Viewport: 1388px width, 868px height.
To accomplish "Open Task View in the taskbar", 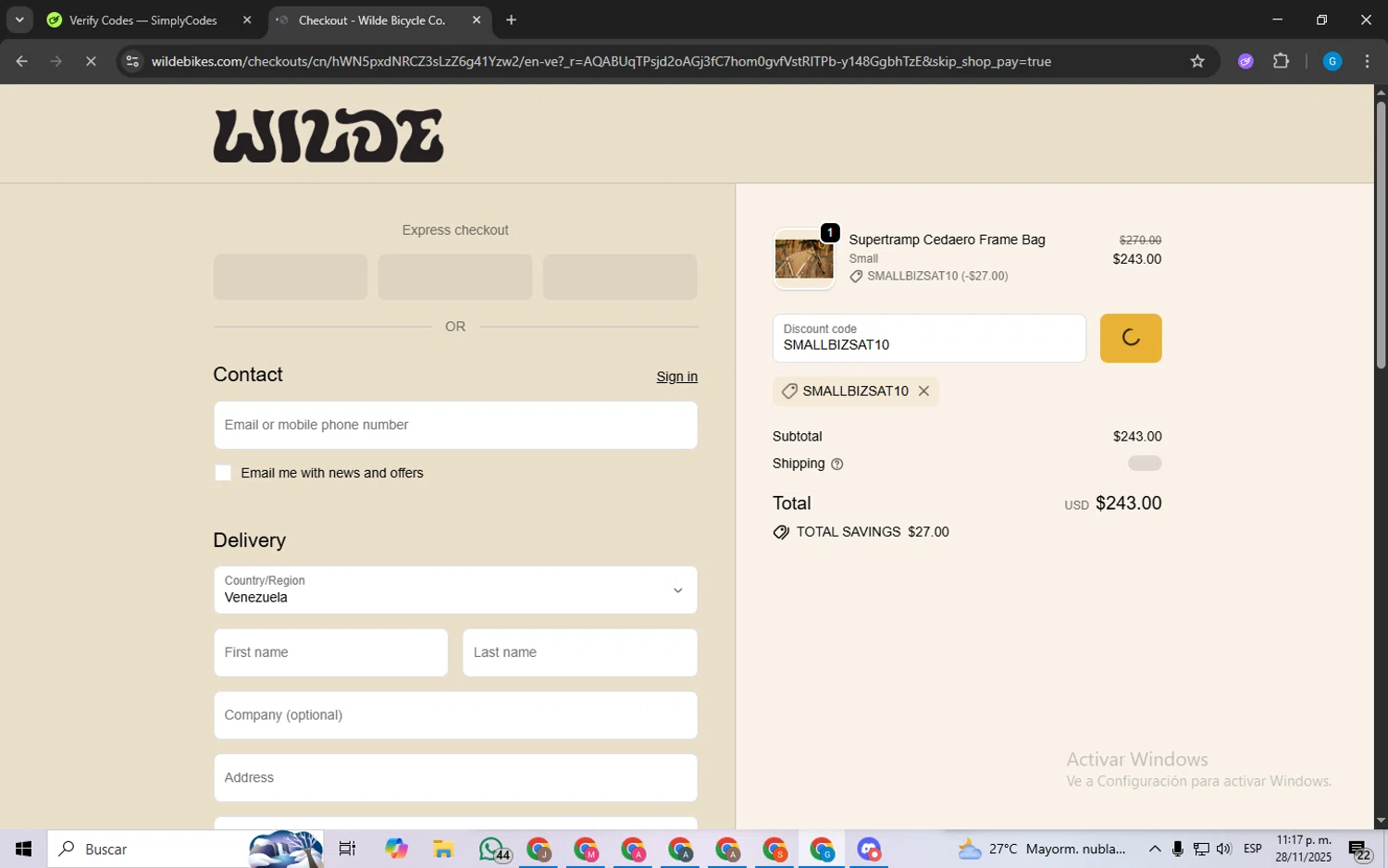I will (347, 849).
